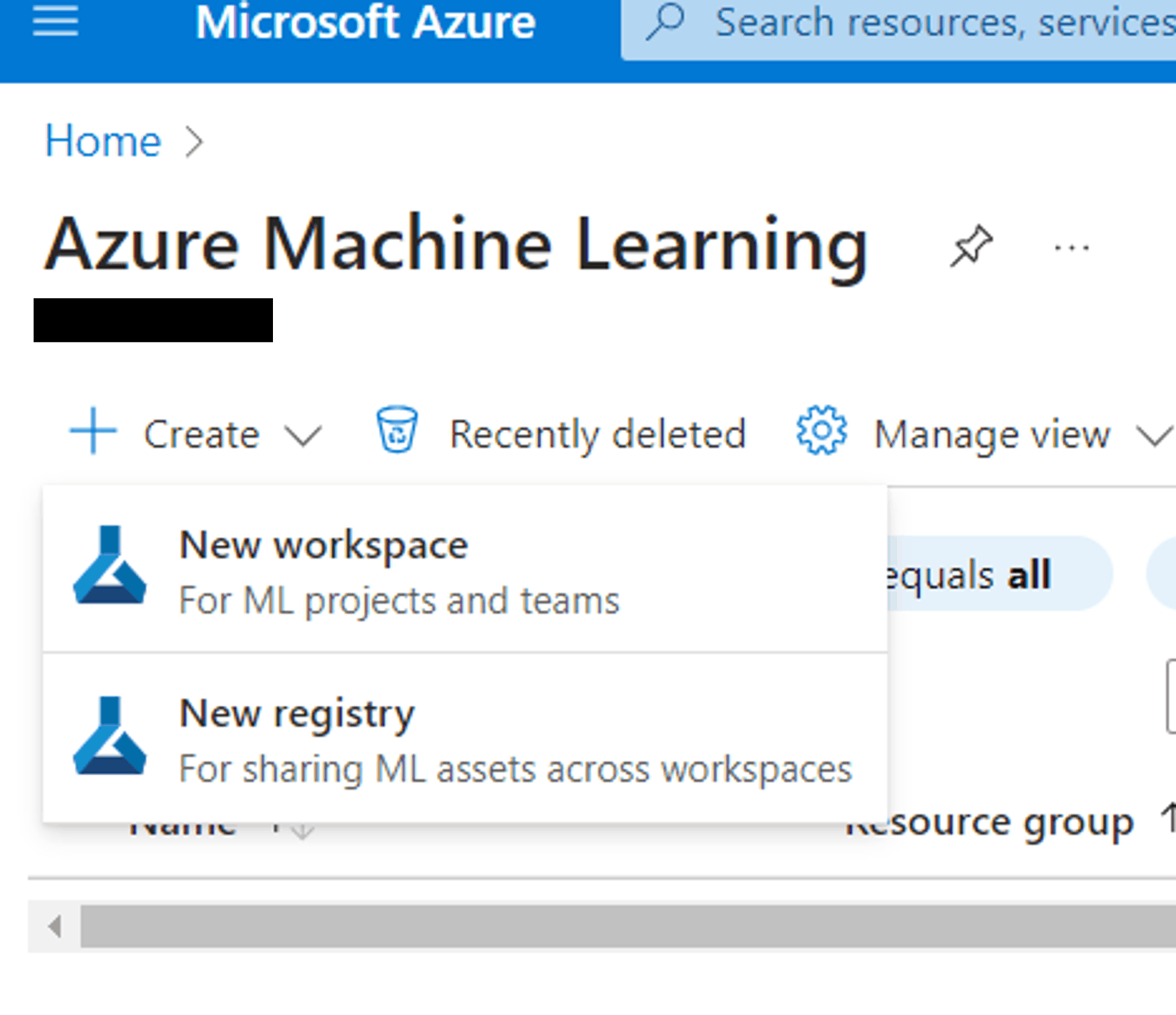
Task: Click the plus Create icon
Action: pyautogui.click(x=92, y=431)
